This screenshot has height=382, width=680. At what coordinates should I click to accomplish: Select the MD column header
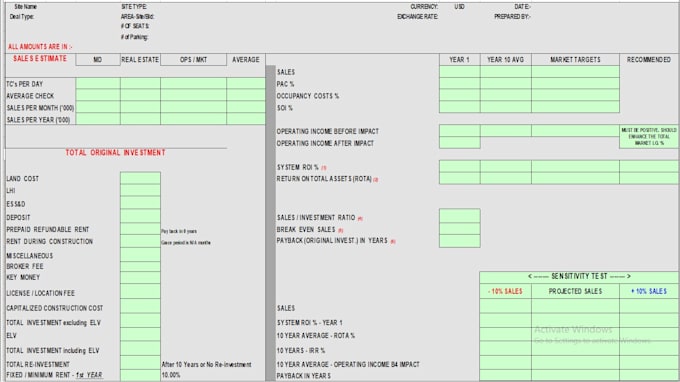click(98, 60)
